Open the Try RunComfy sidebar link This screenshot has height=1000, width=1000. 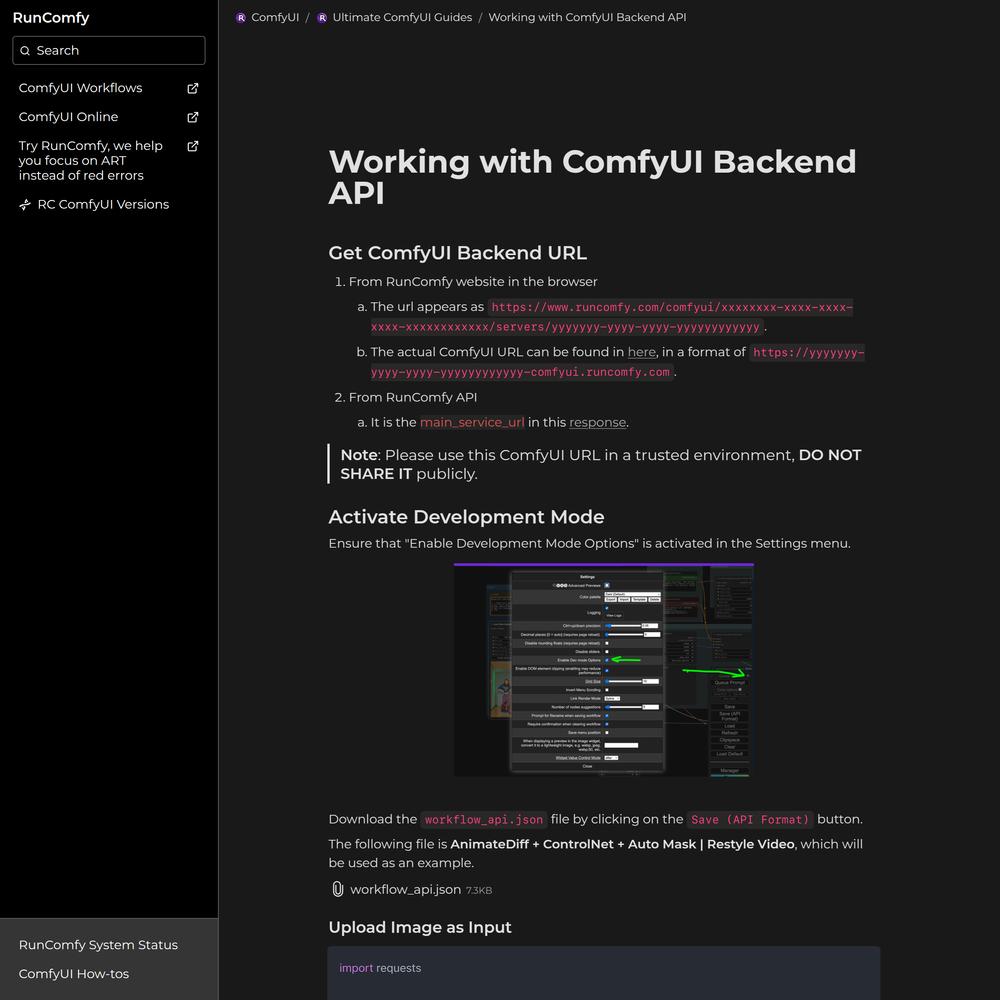click(108, 161)
